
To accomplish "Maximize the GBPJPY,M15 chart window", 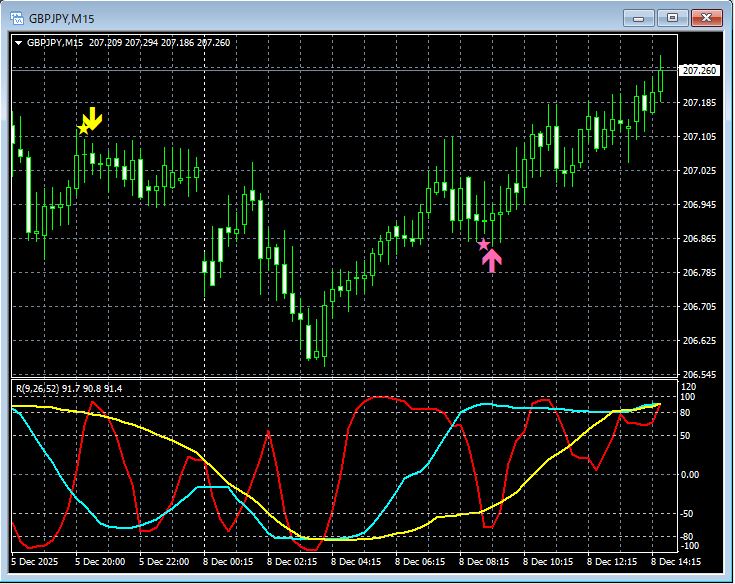I will 672,18.
